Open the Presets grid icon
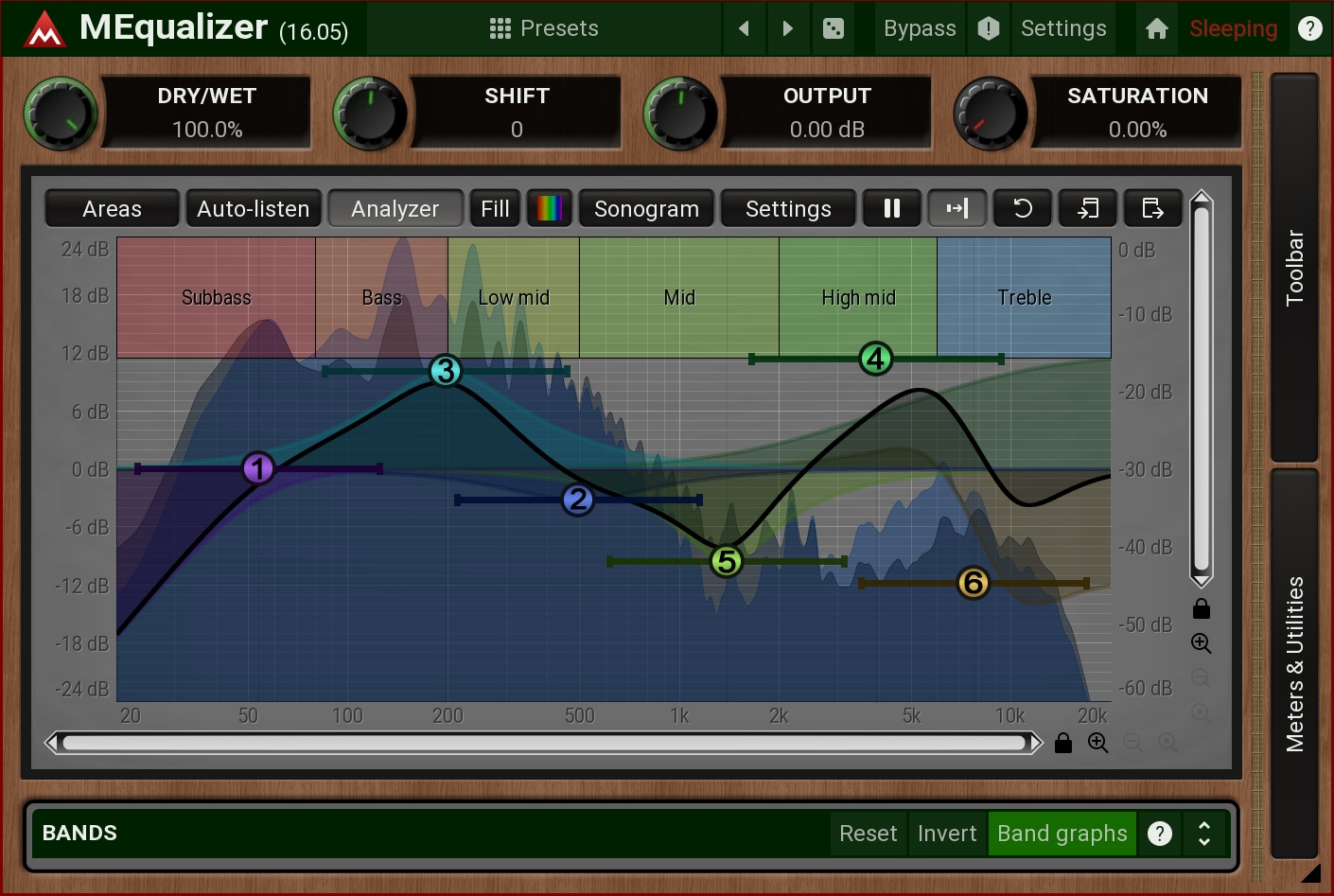 click(500, 28)
